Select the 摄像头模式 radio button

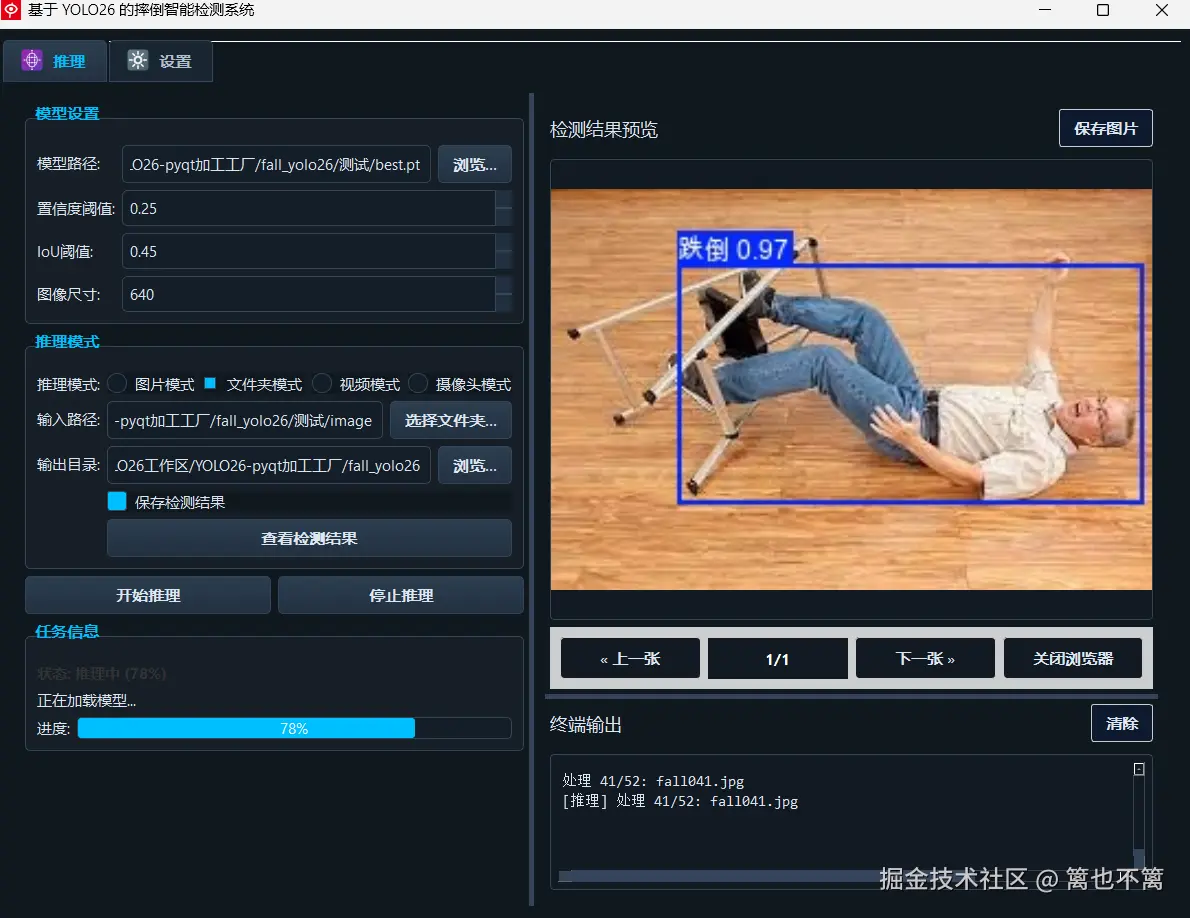click(x=417, y=383)
